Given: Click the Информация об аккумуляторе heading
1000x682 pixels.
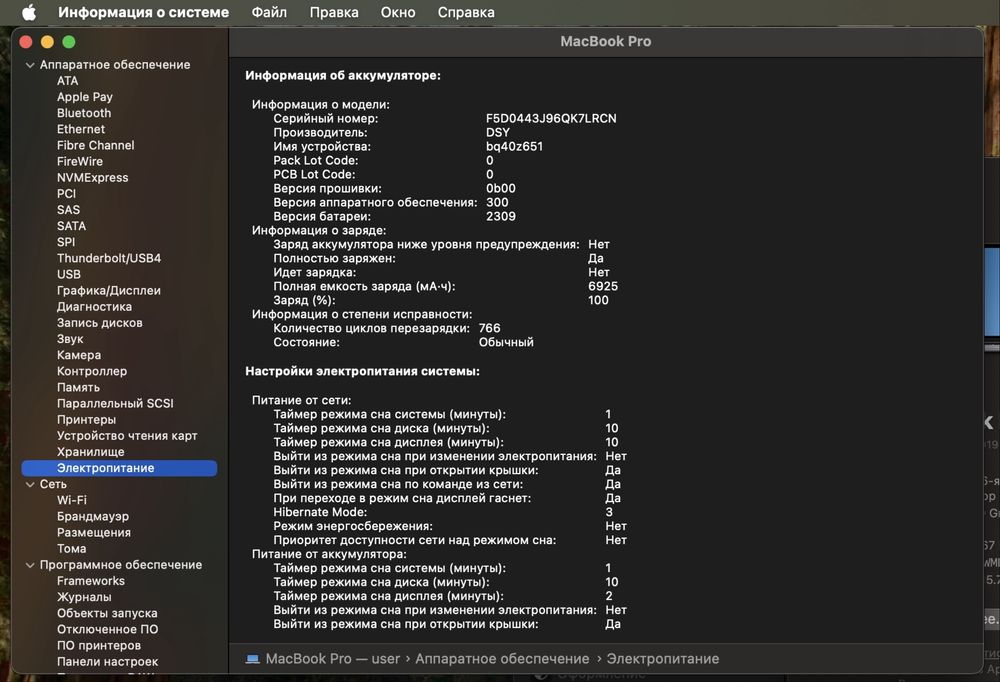Looking at the screenshot, I should 343,75.
